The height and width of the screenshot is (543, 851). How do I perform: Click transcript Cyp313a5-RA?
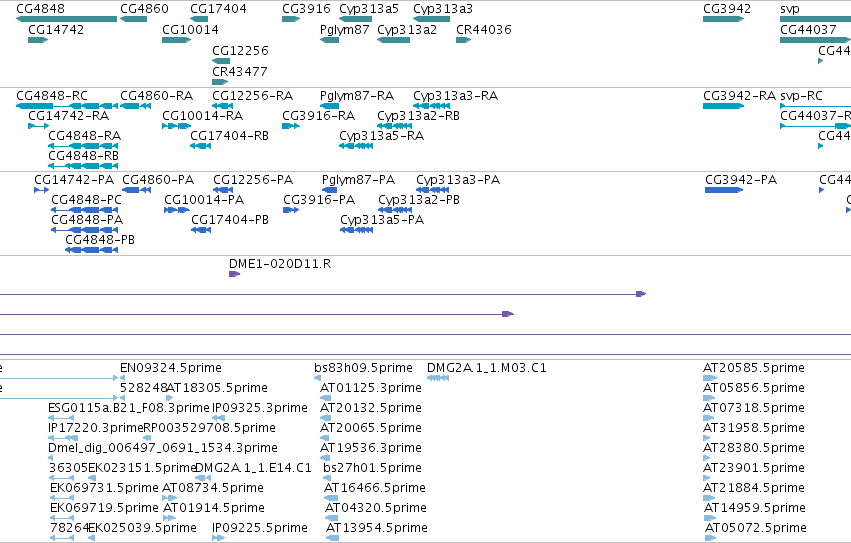[356, 146]
